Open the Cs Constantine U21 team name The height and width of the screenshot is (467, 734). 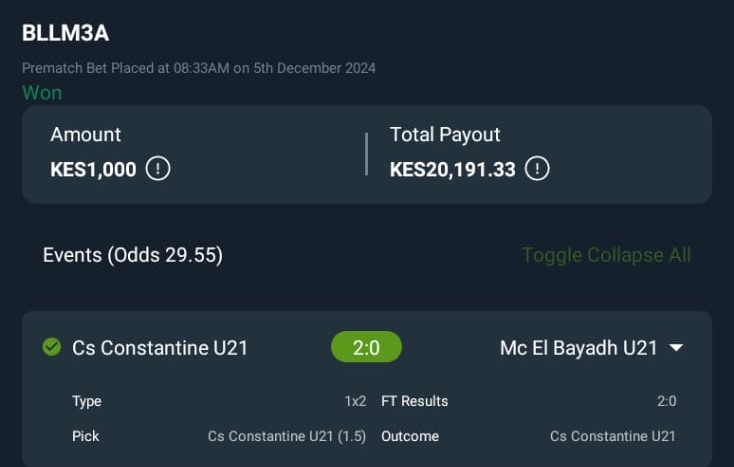[160, 348]
